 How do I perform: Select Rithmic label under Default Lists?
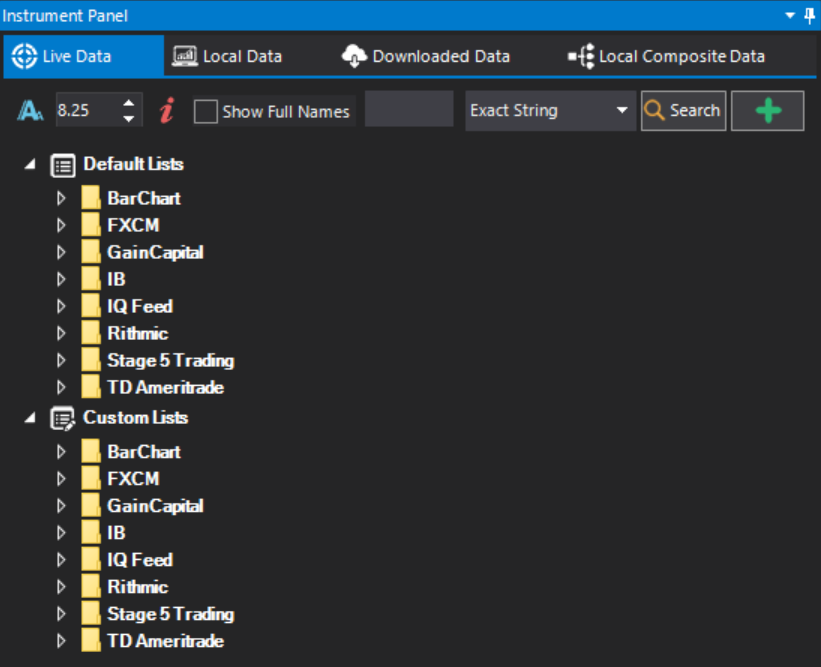[x=138, y=334]
